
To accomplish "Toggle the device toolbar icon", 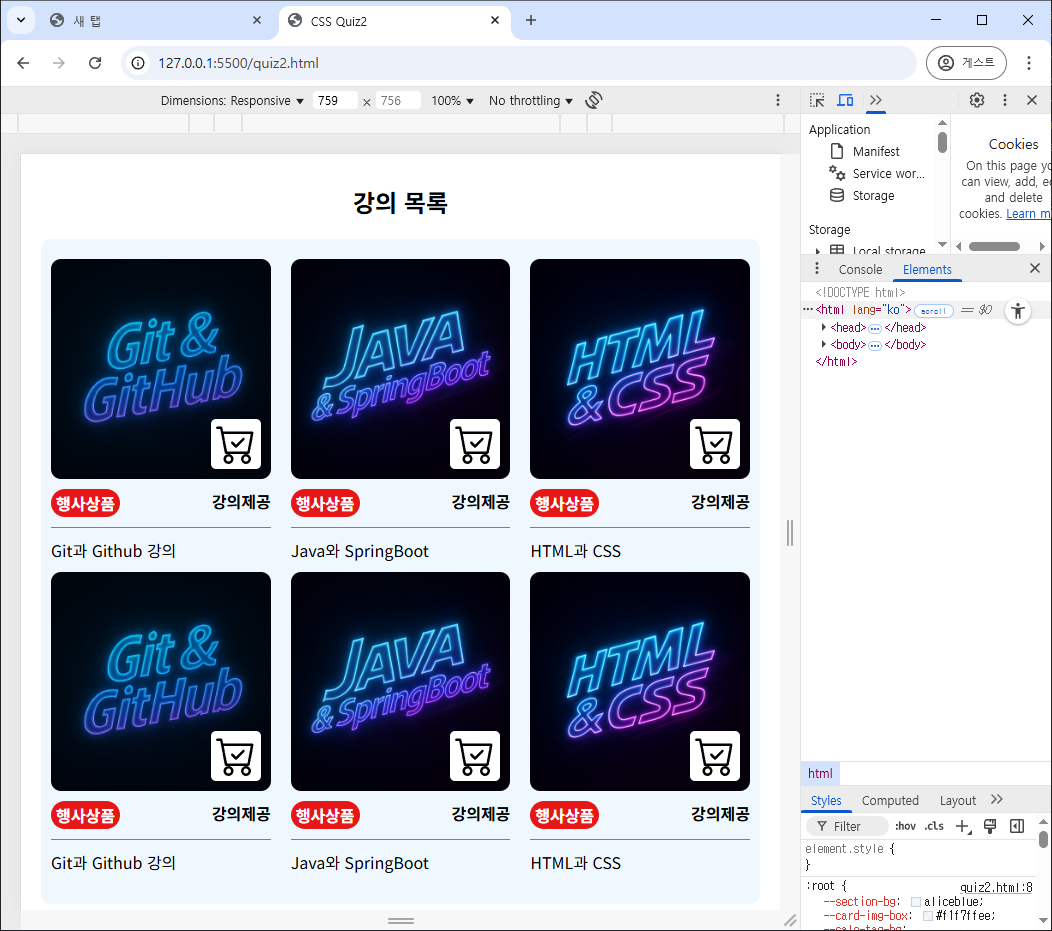I will point(845,101).
